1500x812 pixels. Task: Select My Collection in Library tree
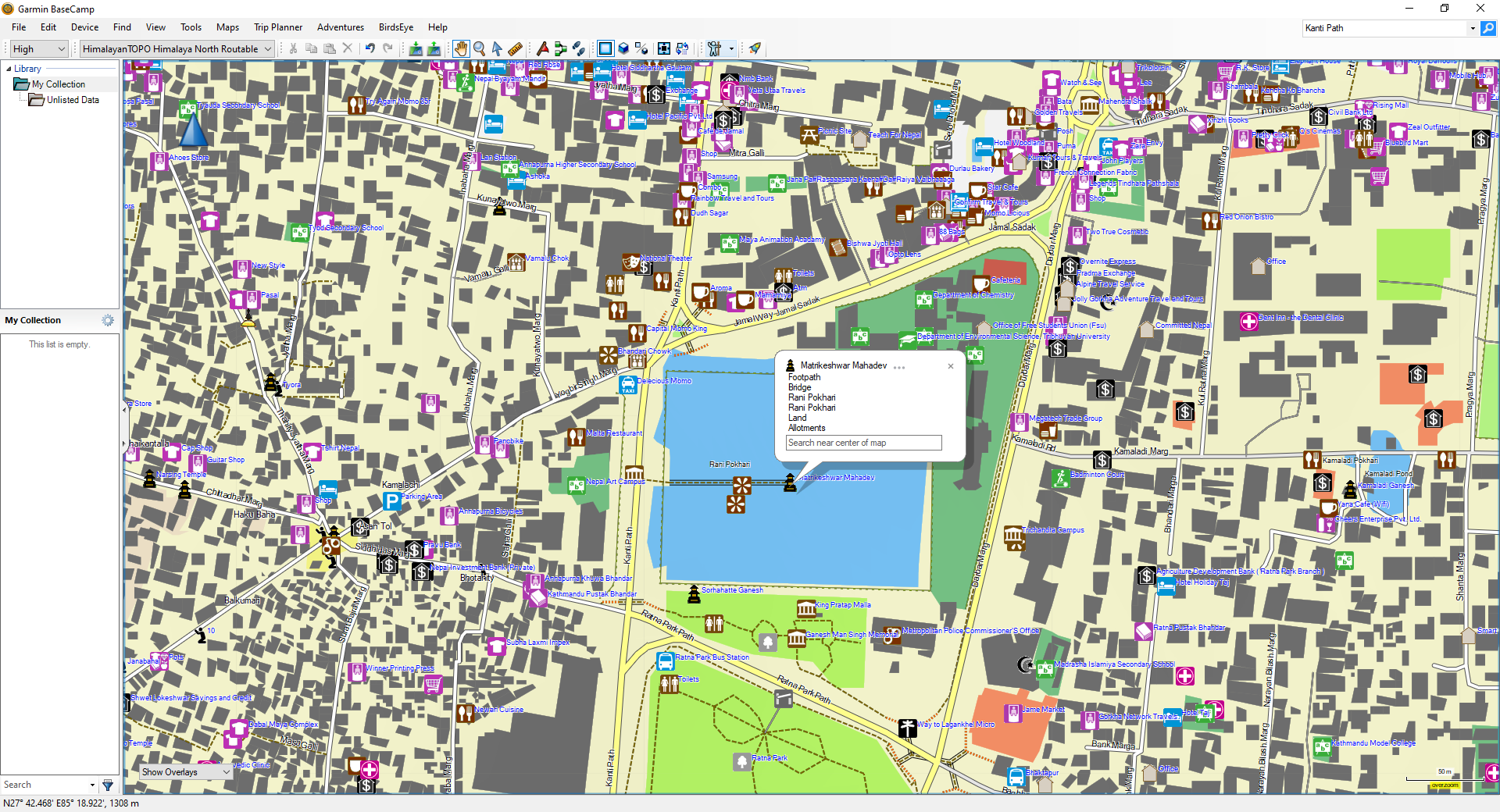(x=59, y=84)
